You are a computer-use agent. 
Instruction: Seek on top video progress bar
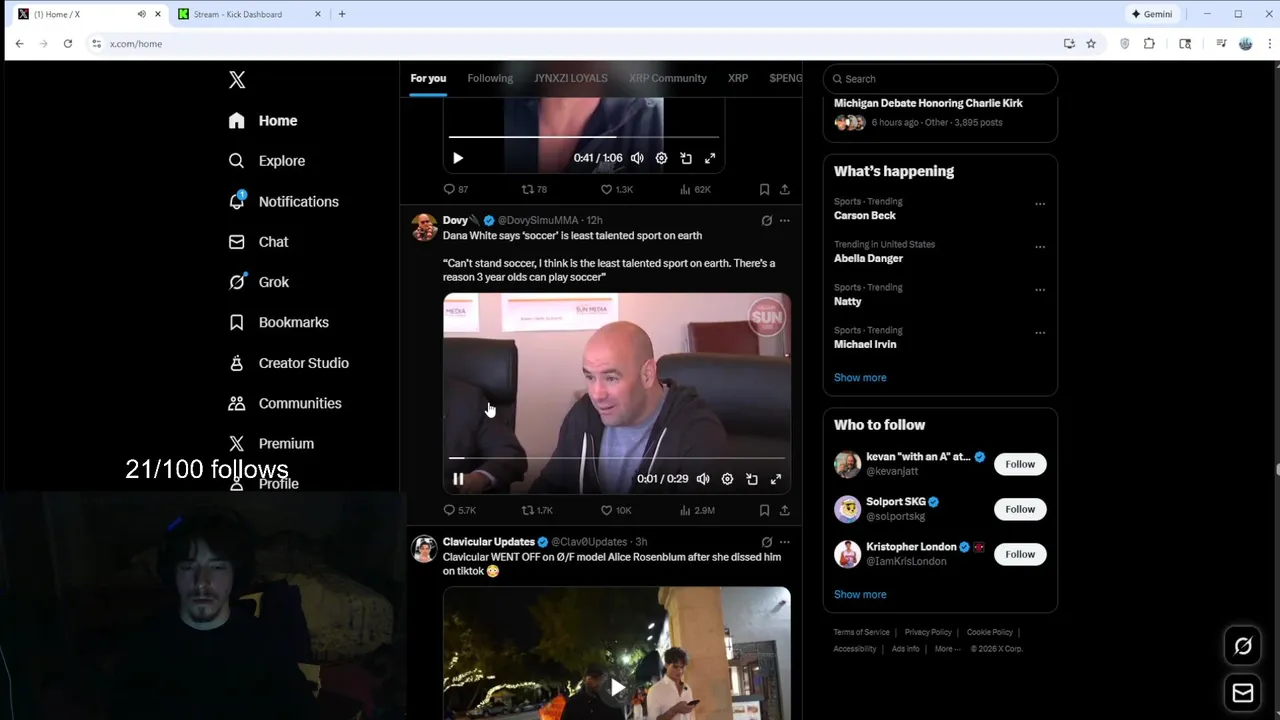tap(584, 137)
